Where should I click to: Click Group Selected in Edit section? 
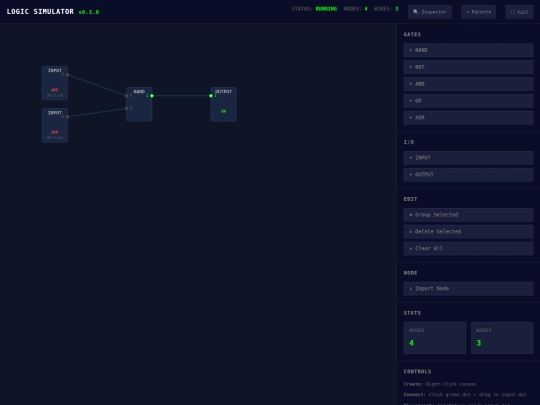coord(468,215)
